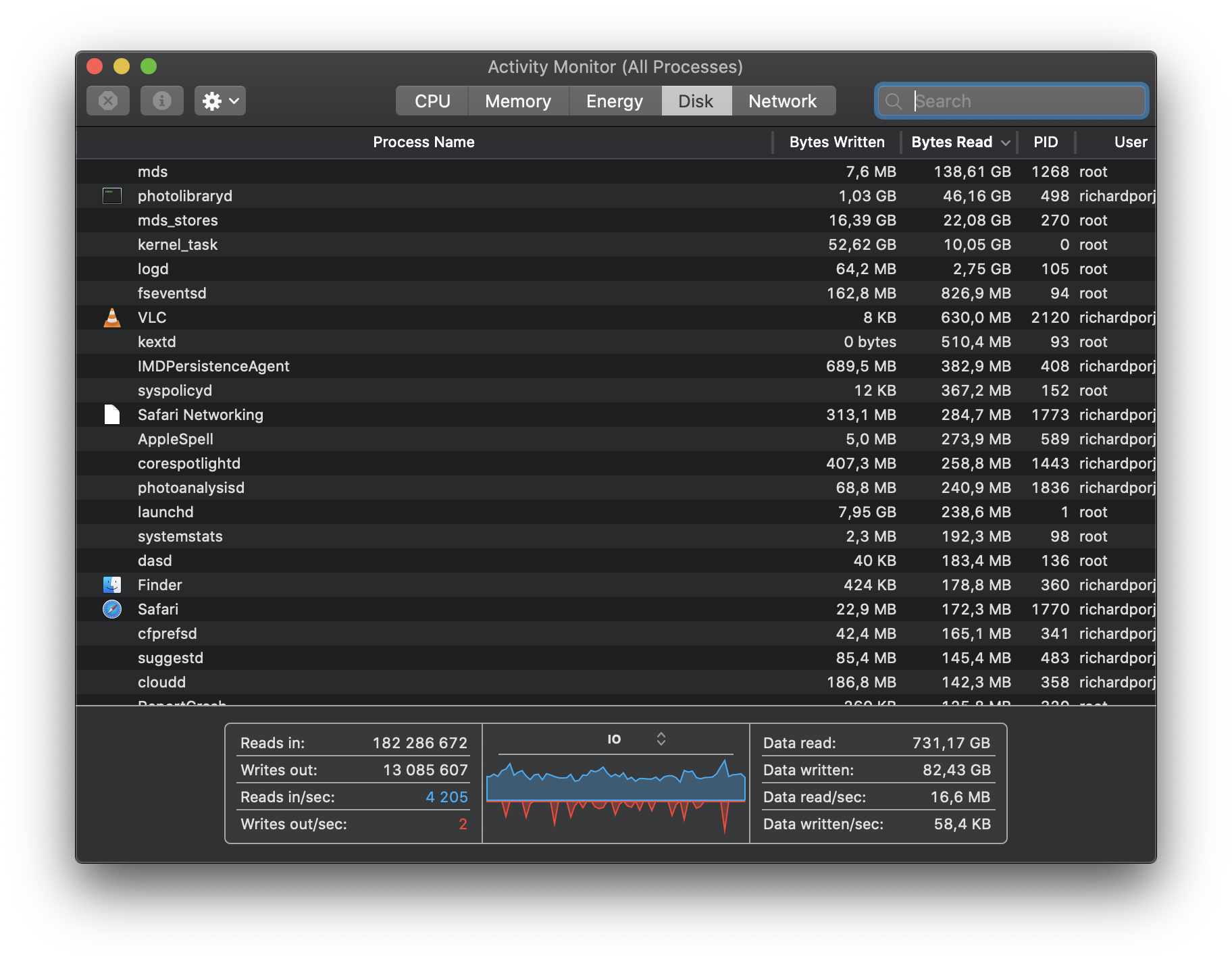The image size is (1232, 963).
Task: Select the cloudd process row
Action: [616, 682]
